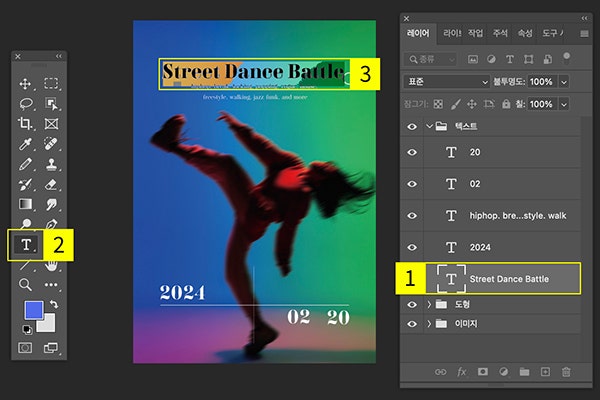
Task: Hide the 02 text layer
Action: (412, 184)
